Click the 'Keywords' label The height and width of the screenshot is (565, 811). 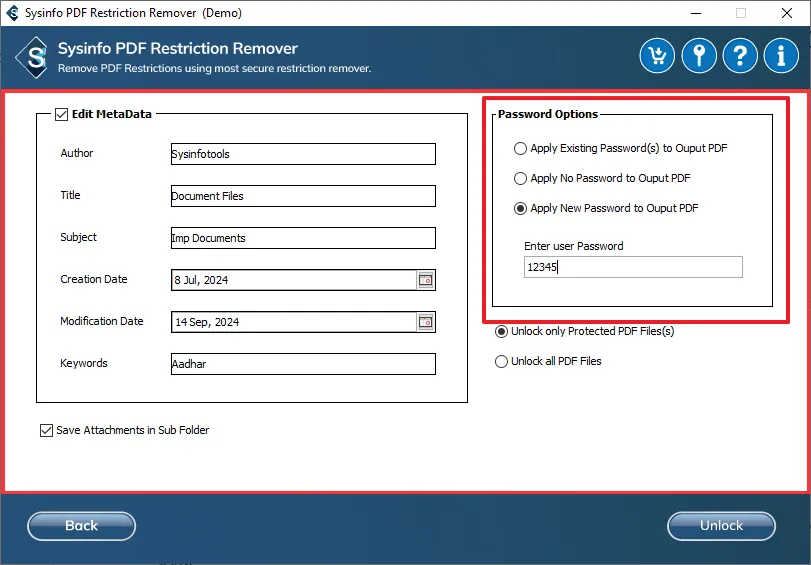(x=84, y=363)
